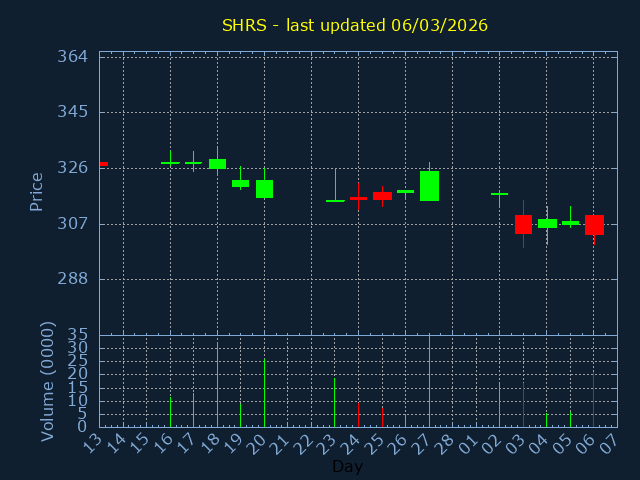Click the green candlestick on day 04
Screen dimensions: 640x480
pos(547,223)
